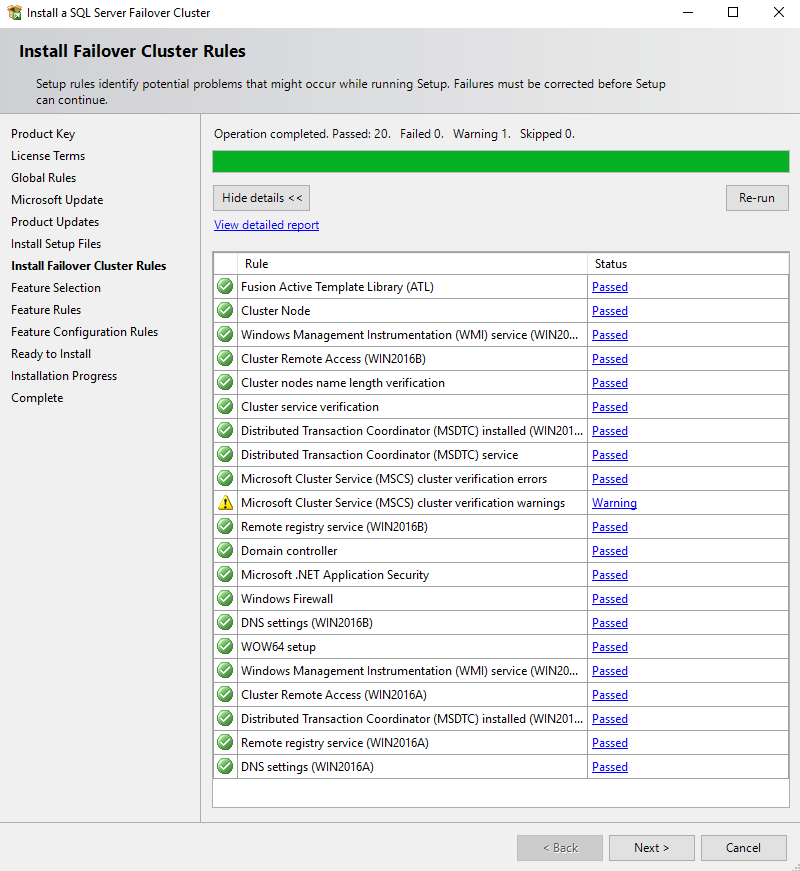Image resolution: width=800 pixels, height=871 pixels.
Task: Click the green check icon beside Fusion Active Template Library
Action: [225, 287]
